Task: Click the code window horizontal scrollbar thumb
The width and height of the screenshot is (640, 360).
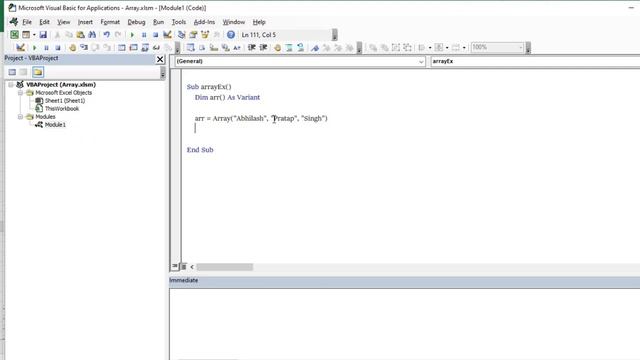Action: (x=224, y=267)
